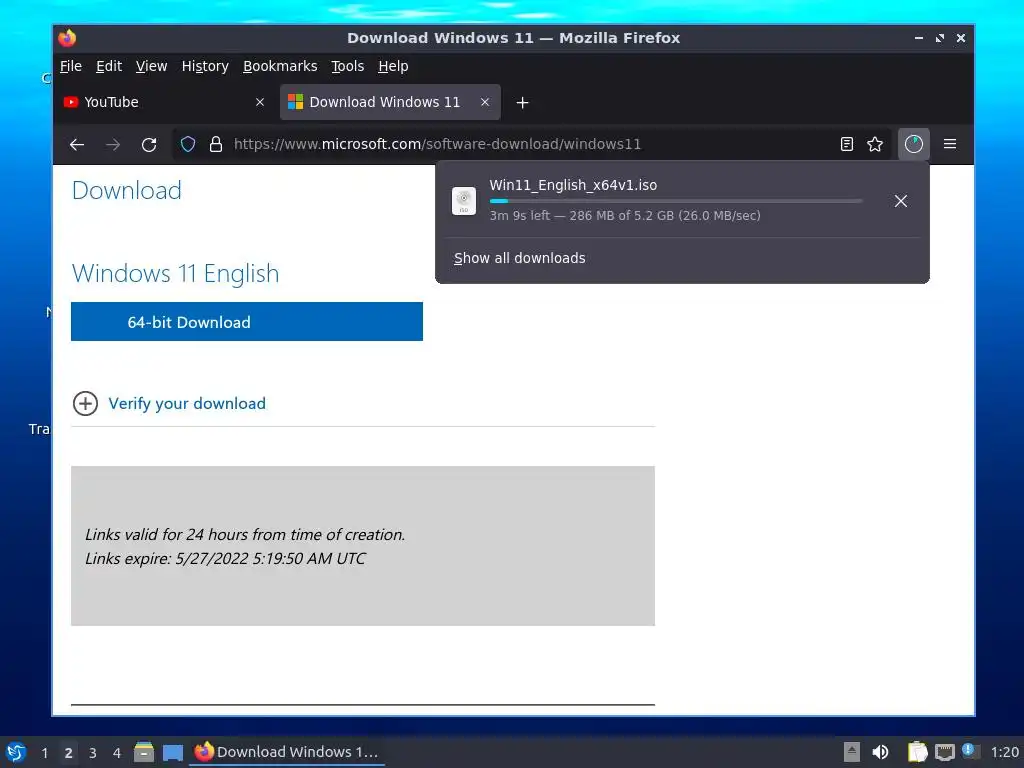Open the File menu
1024x768 pixels.
coord(71,67)
